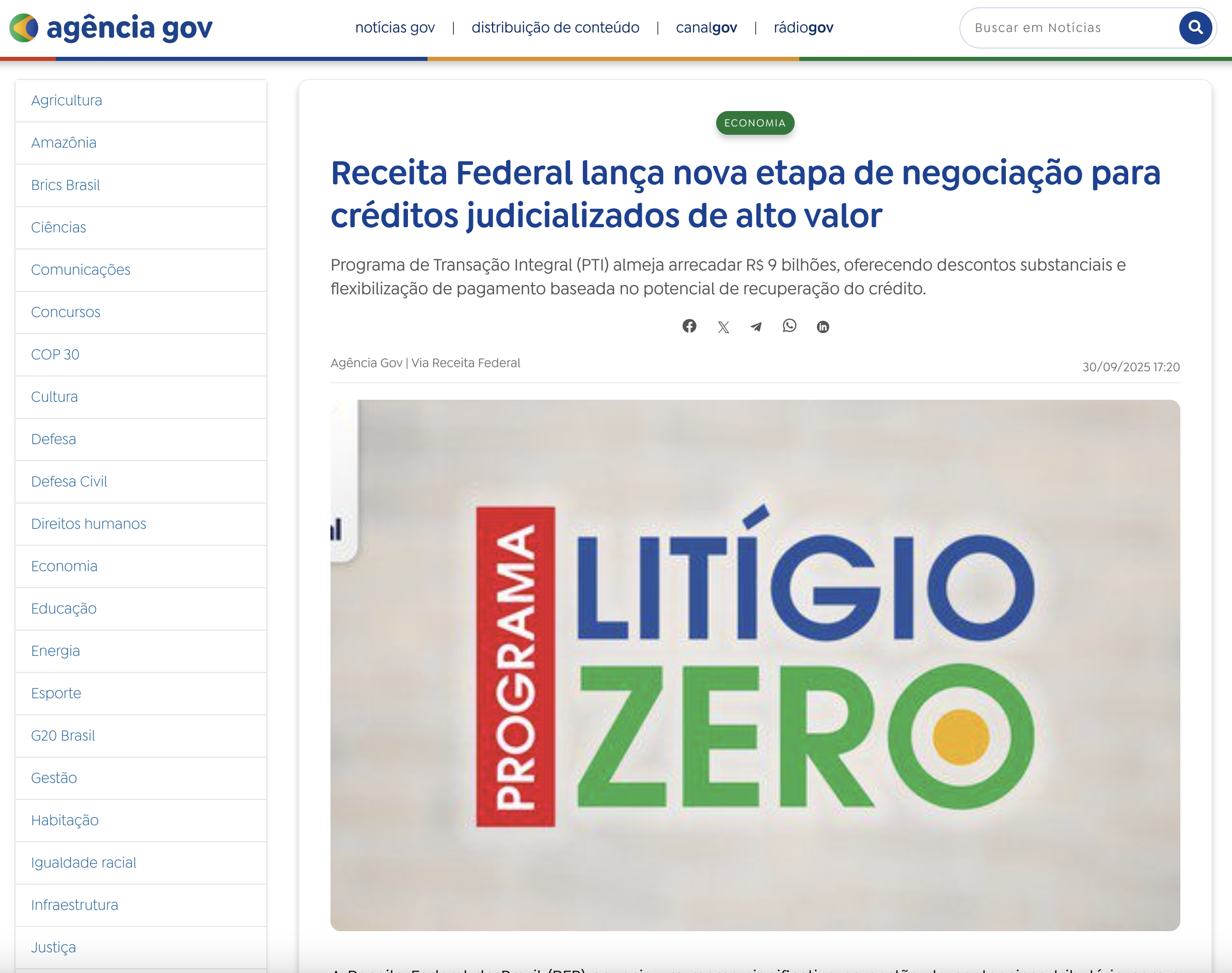Open notícias gov section
This screenshot has width=1232, height=973.
coord(396,27)
